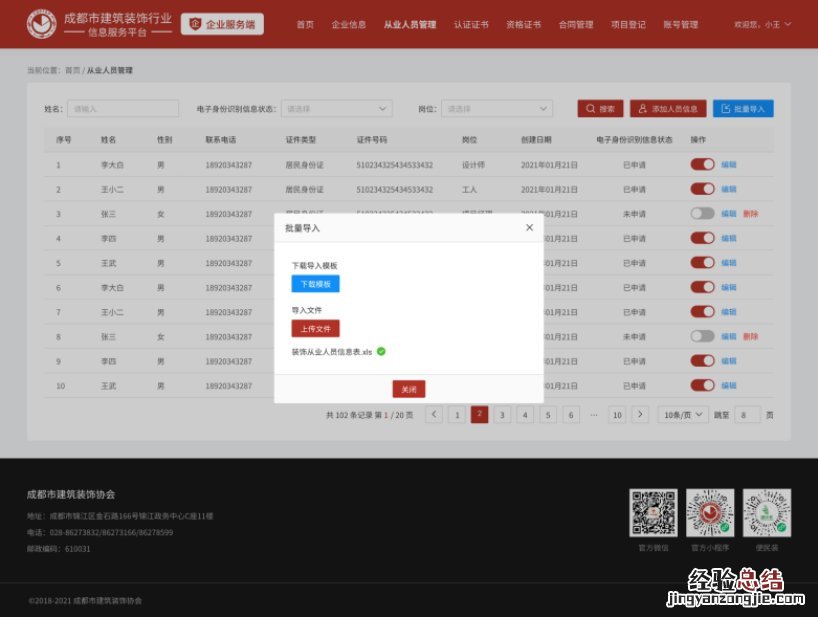Viewport: 818px width, 617px height.
Task: Click the pagination ellipsis
Action: pos(594,415)
